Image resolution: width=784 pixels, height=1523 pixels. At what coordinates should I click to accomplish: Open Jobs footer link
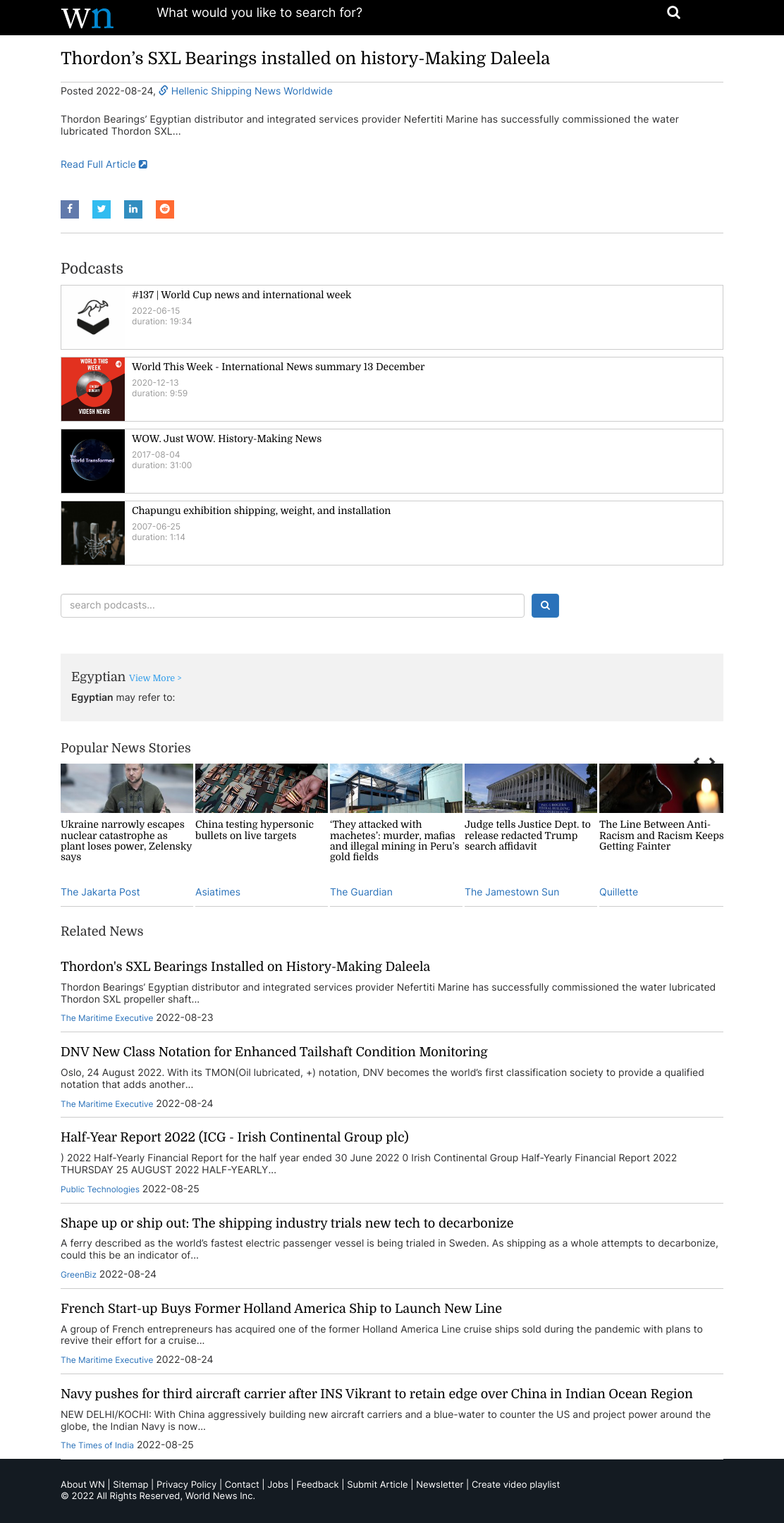[278, 1484]
